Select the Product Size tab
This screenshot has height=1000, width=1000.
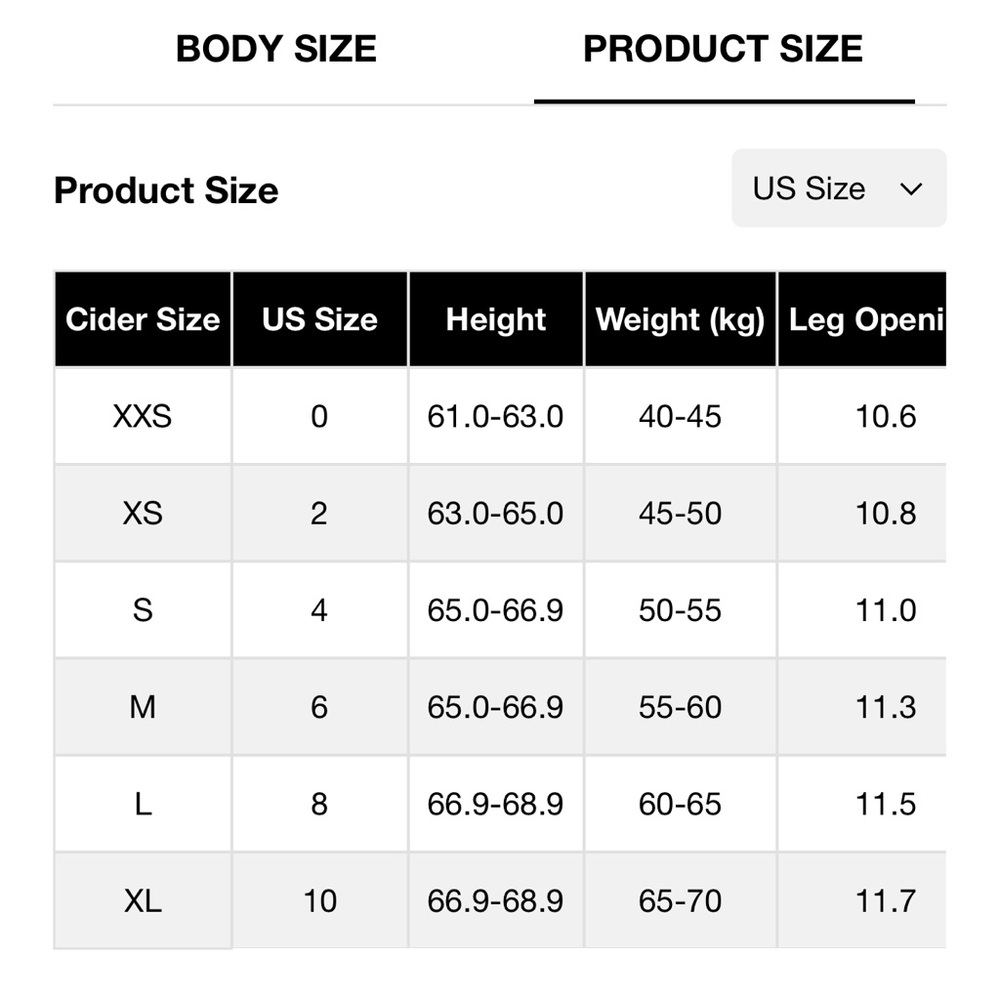[723, 49]
